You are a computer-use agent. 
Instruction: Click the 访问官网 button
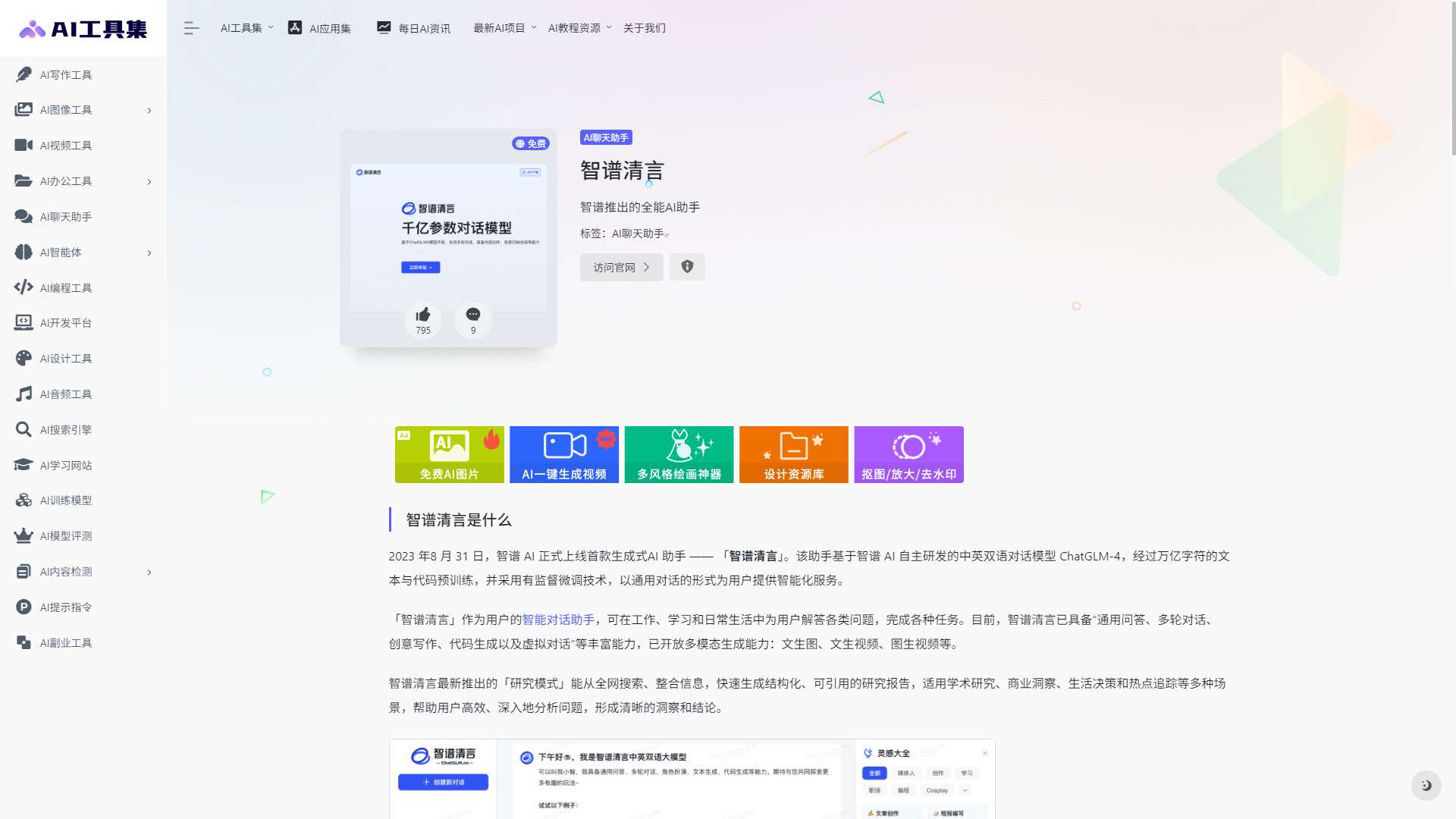click(x=621, y=267)
